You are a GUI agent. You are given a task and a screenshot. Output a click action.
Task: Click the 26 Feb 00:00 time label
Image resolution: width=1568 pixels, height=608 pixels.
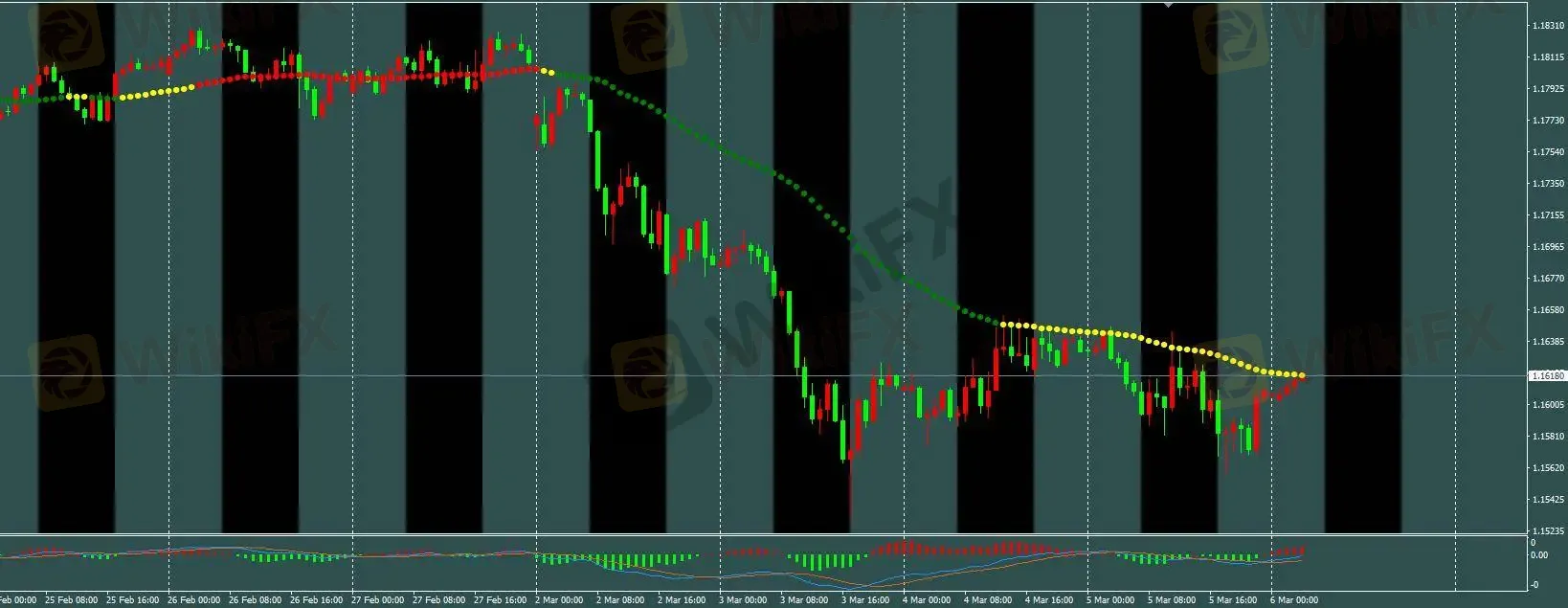pos(195,600)
